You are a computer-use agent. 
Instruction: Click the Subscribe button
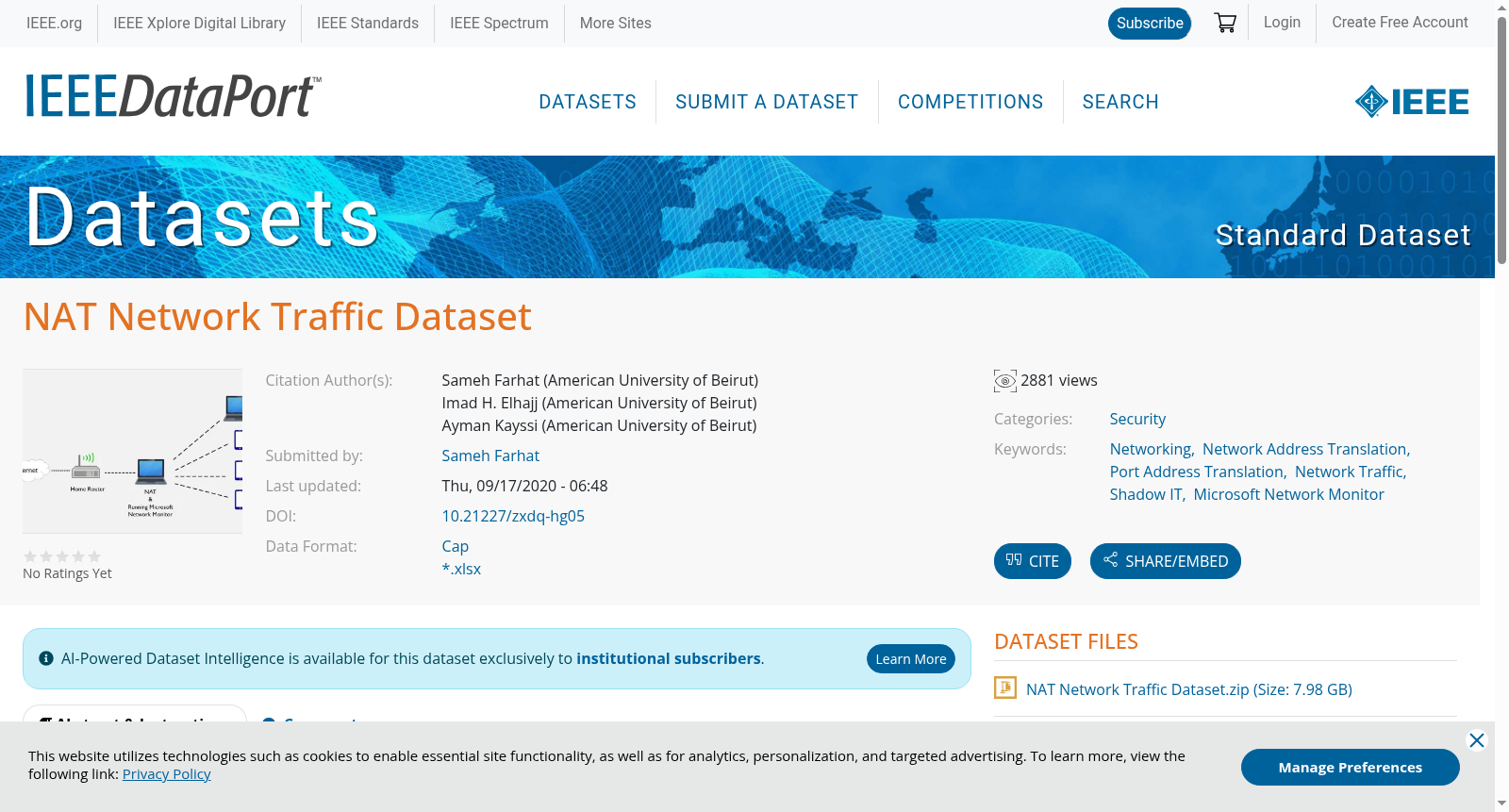(1150, 24)
